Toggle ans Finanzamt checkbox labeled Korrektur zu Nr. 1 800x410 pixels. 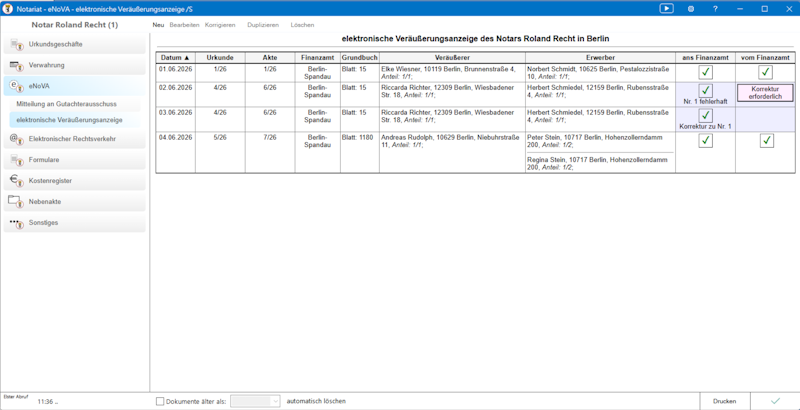coord(706,116)
